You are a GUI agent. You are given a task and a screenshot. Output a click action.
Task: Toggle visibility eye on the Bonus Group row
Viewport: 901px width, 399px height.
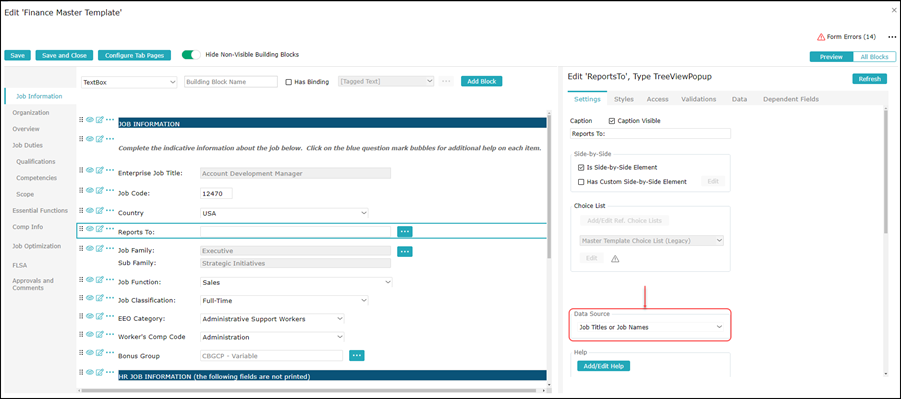[90, 352]
